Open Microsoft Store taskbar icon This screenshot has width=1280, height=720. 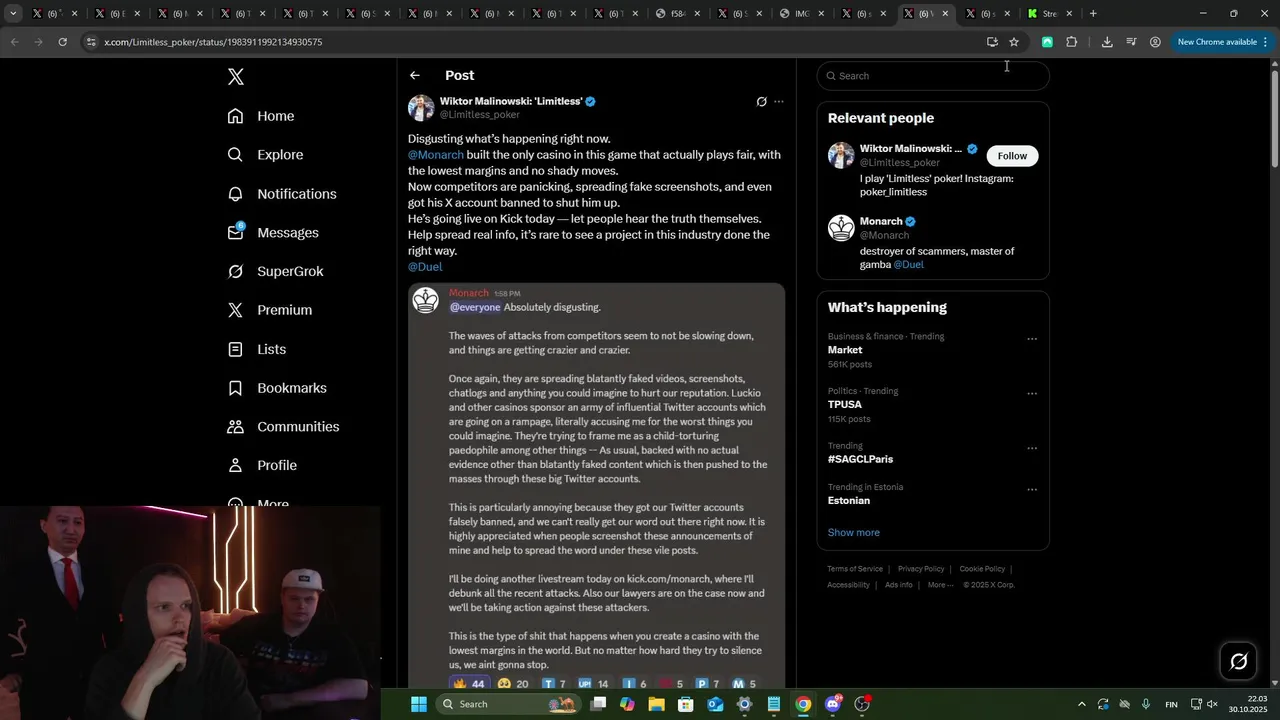pos(686,704)
